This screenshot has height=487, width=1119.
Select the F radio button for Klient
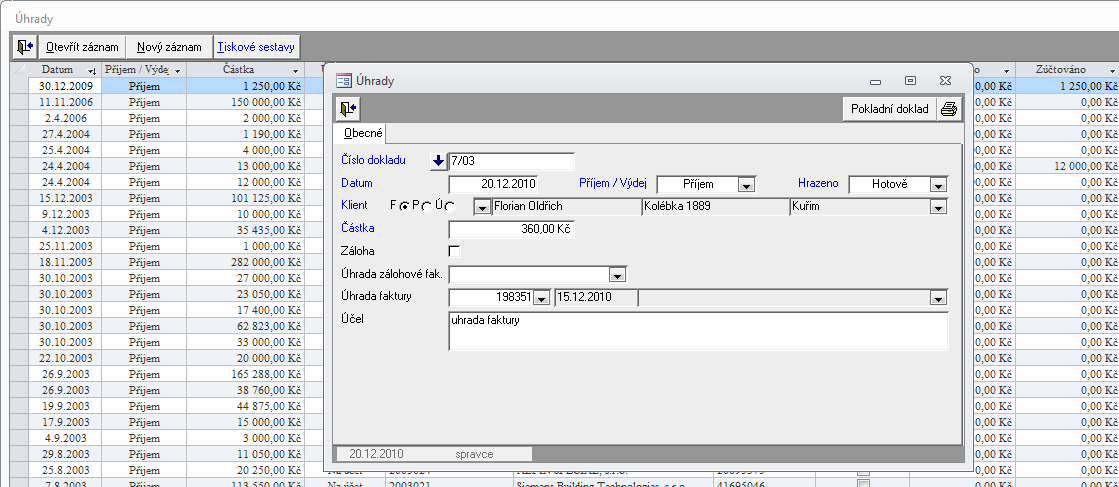pyautogui.click(x=404, y=206)
